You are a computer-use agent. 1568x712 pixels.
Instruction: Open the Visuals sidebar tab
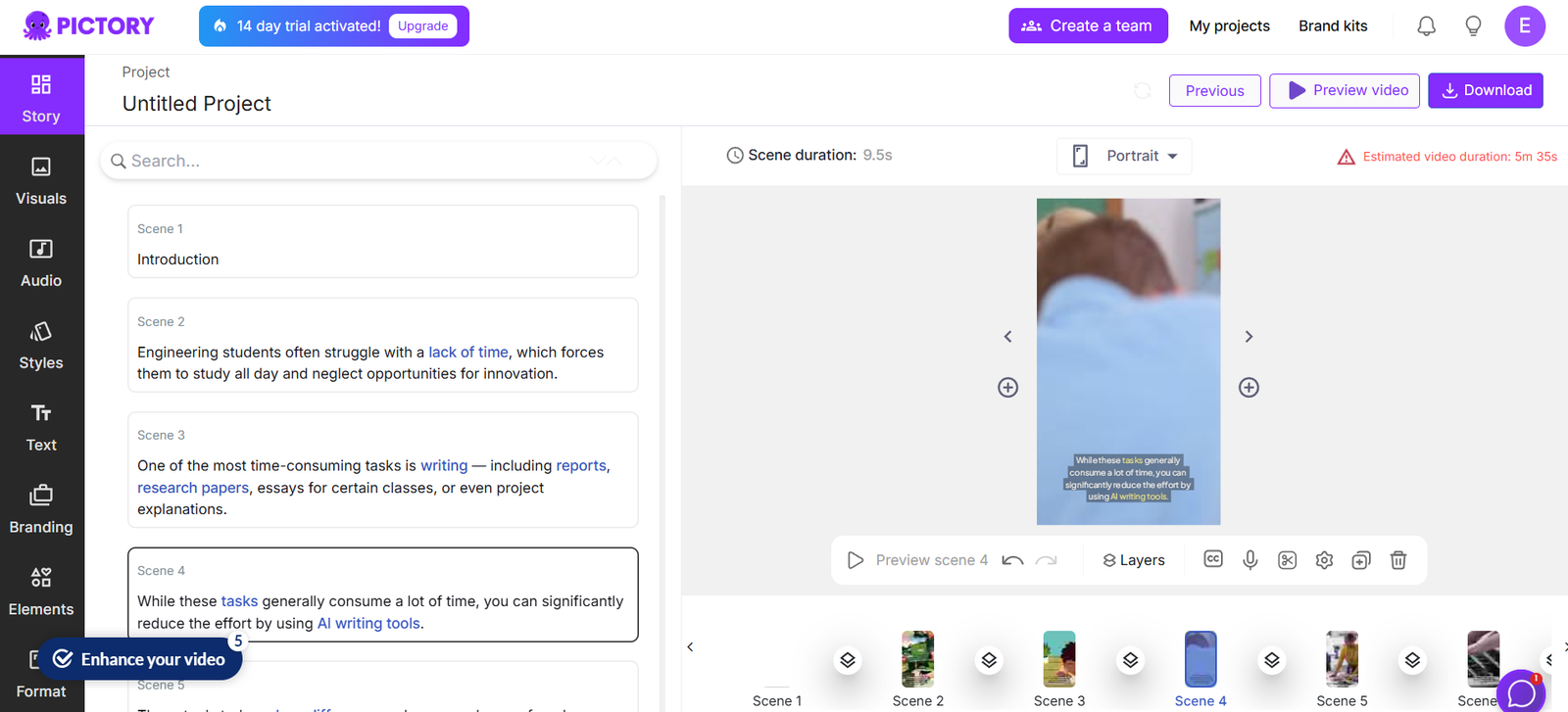click(x=41, y=181)
